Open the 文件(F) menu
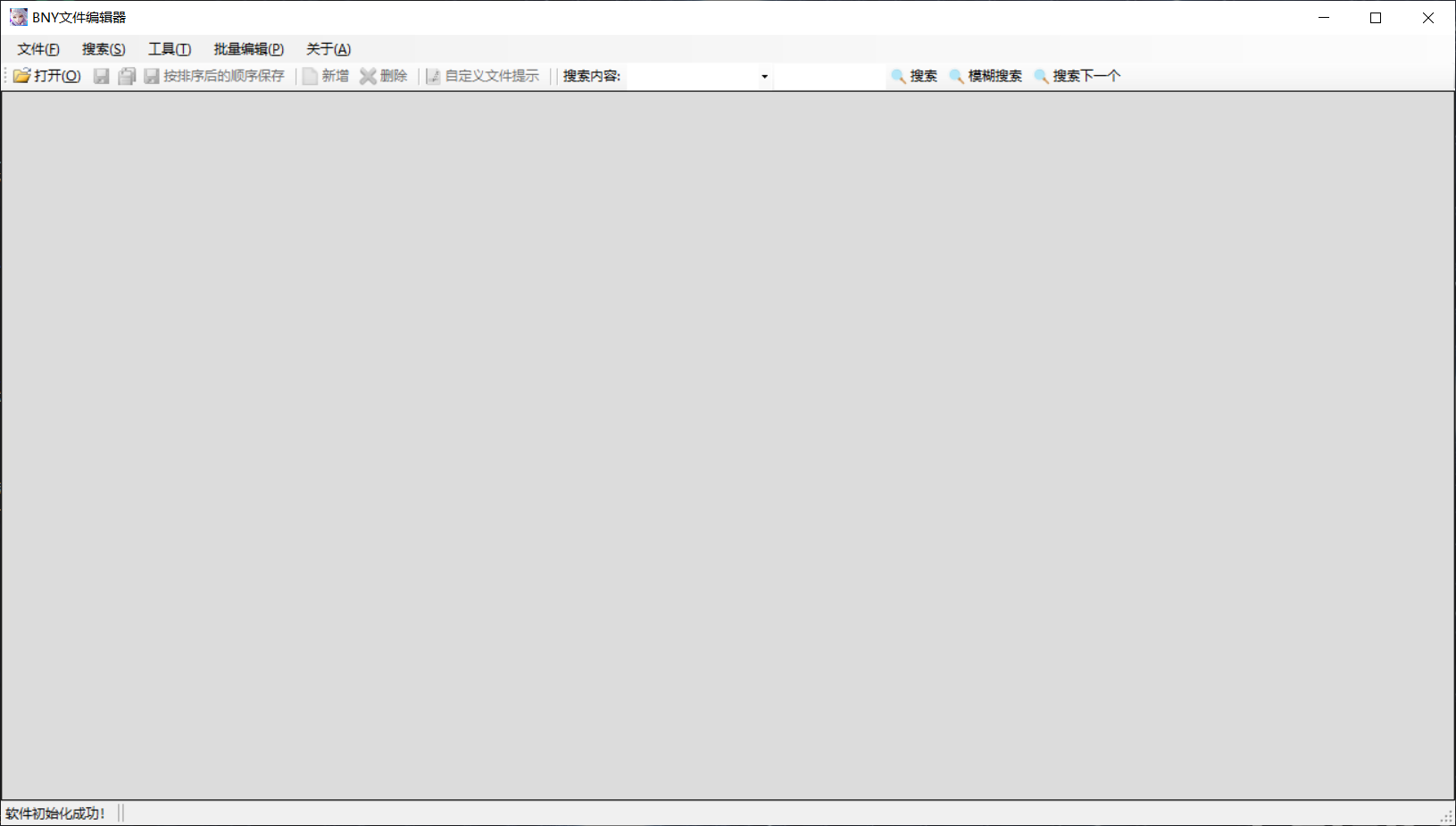 (38, 49)
